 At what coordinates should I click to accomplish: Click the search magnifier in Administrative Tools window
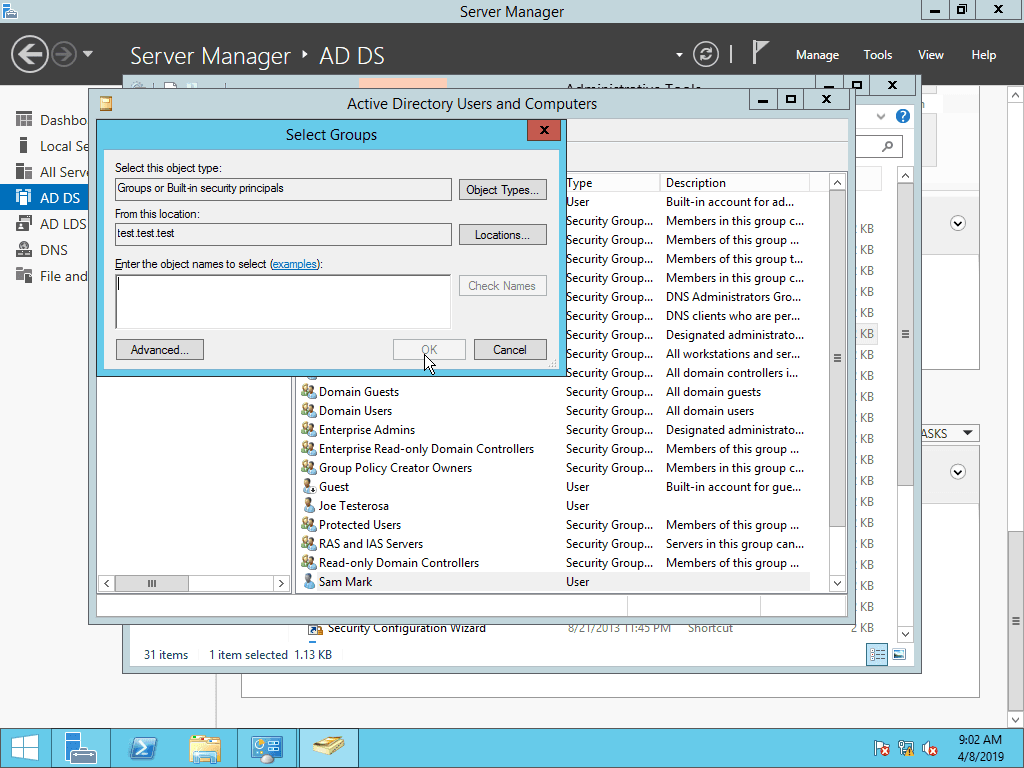click(887, 146)
